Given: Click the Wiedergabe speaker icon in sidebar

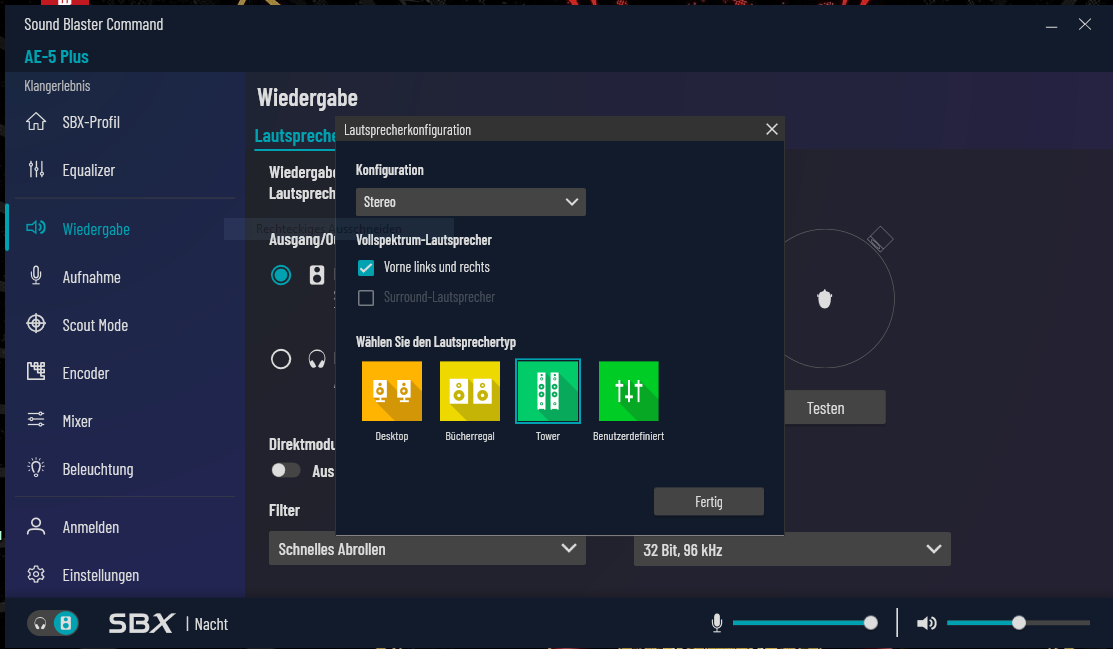Looking at the screenshot, I should click(x=36, y=228).
